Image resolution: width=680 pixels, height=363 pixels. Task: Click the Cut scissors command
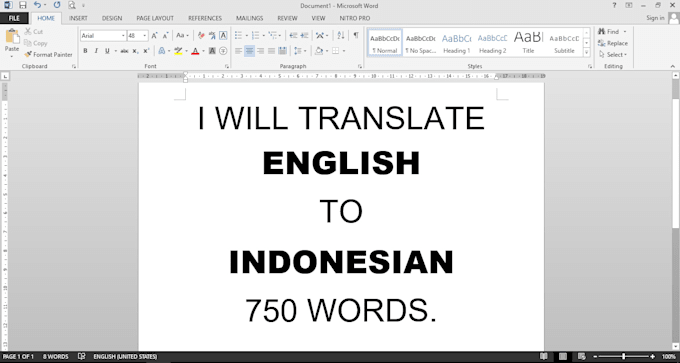[x=33, y=32]
